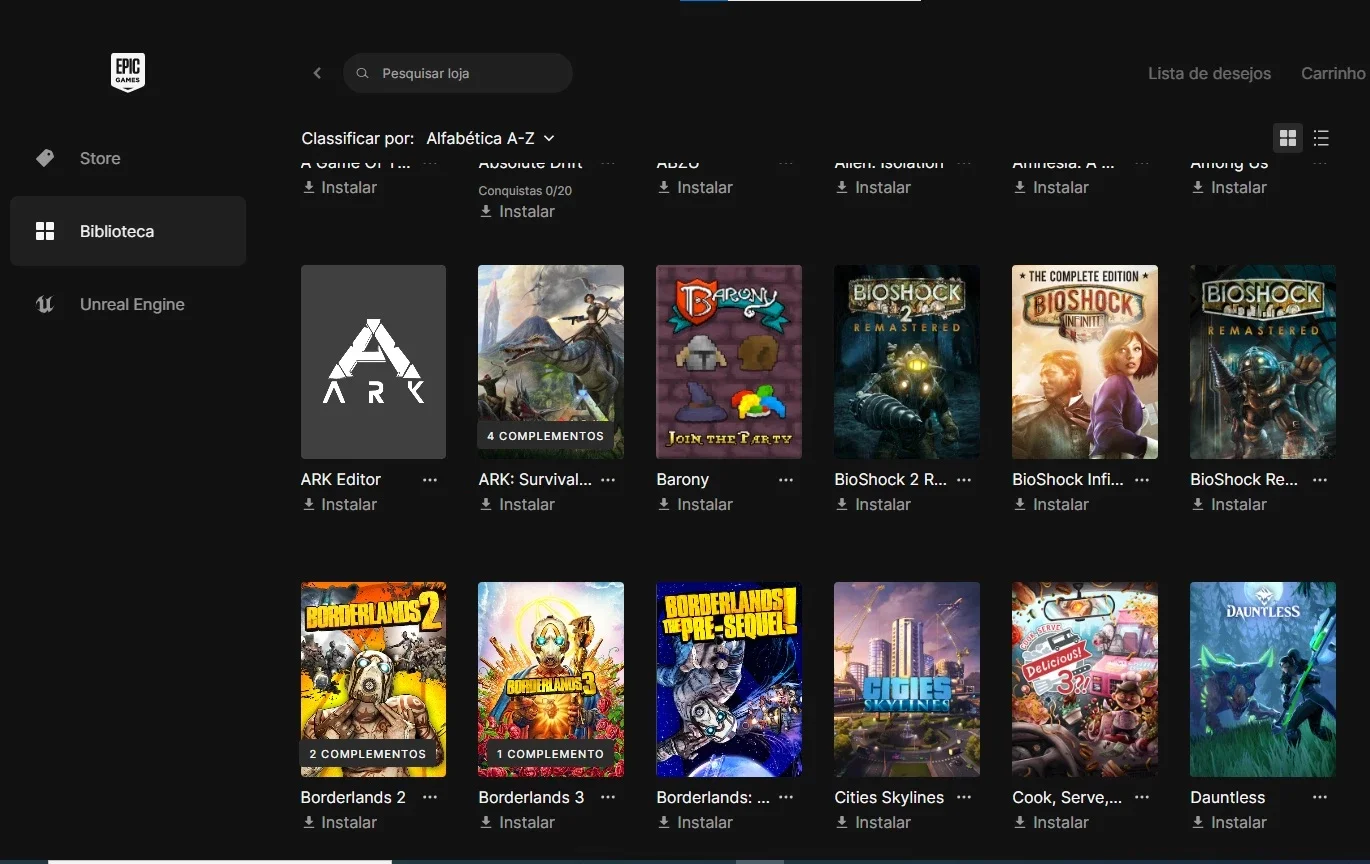Open the sort dropdown Alfabética A-Z
Viewport: 1370px width, 864px height.
[490, 138]
